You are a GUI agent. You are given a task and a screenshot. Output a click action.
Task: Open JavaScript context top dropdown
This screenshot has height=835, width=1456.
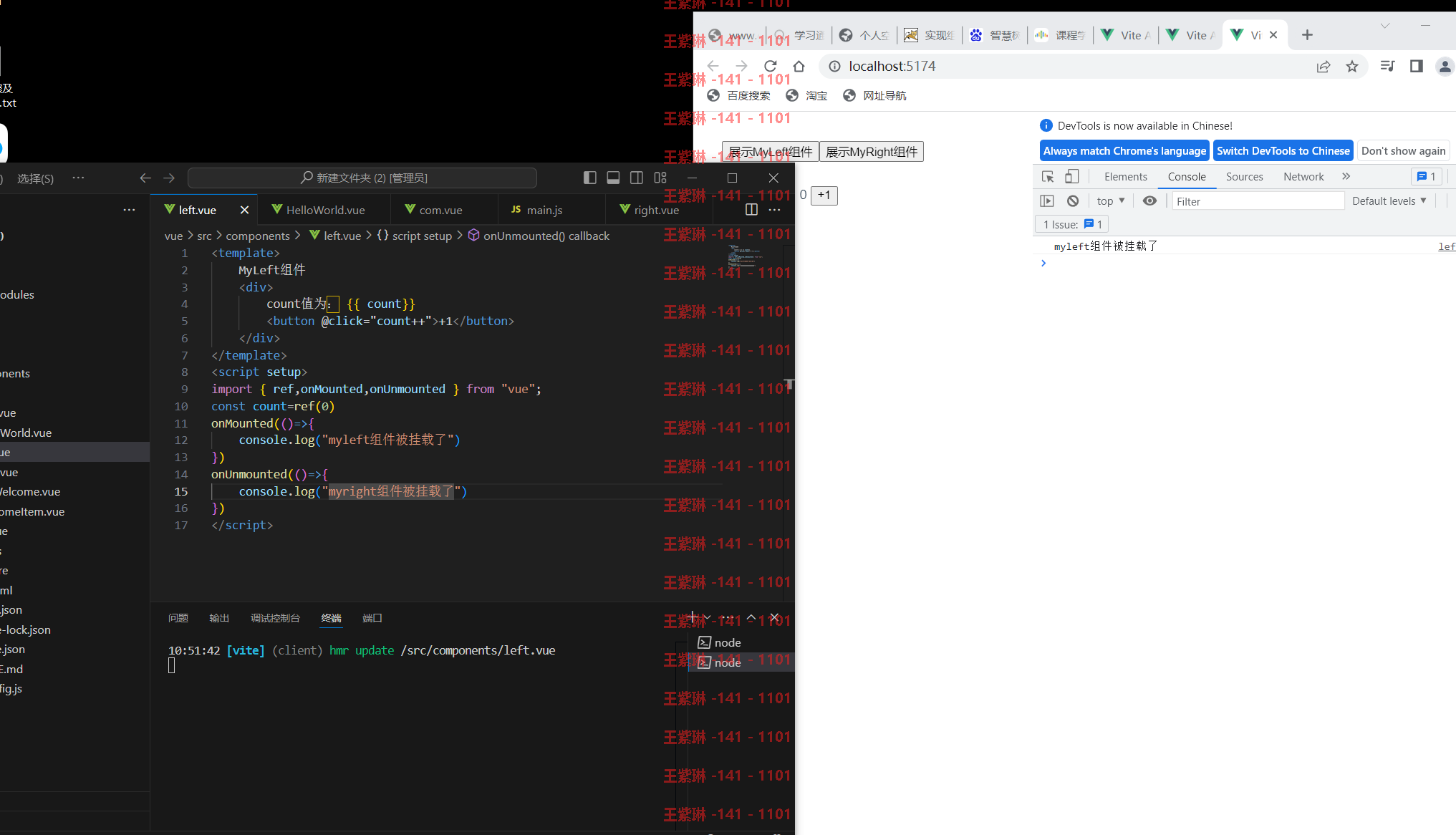1111,201
